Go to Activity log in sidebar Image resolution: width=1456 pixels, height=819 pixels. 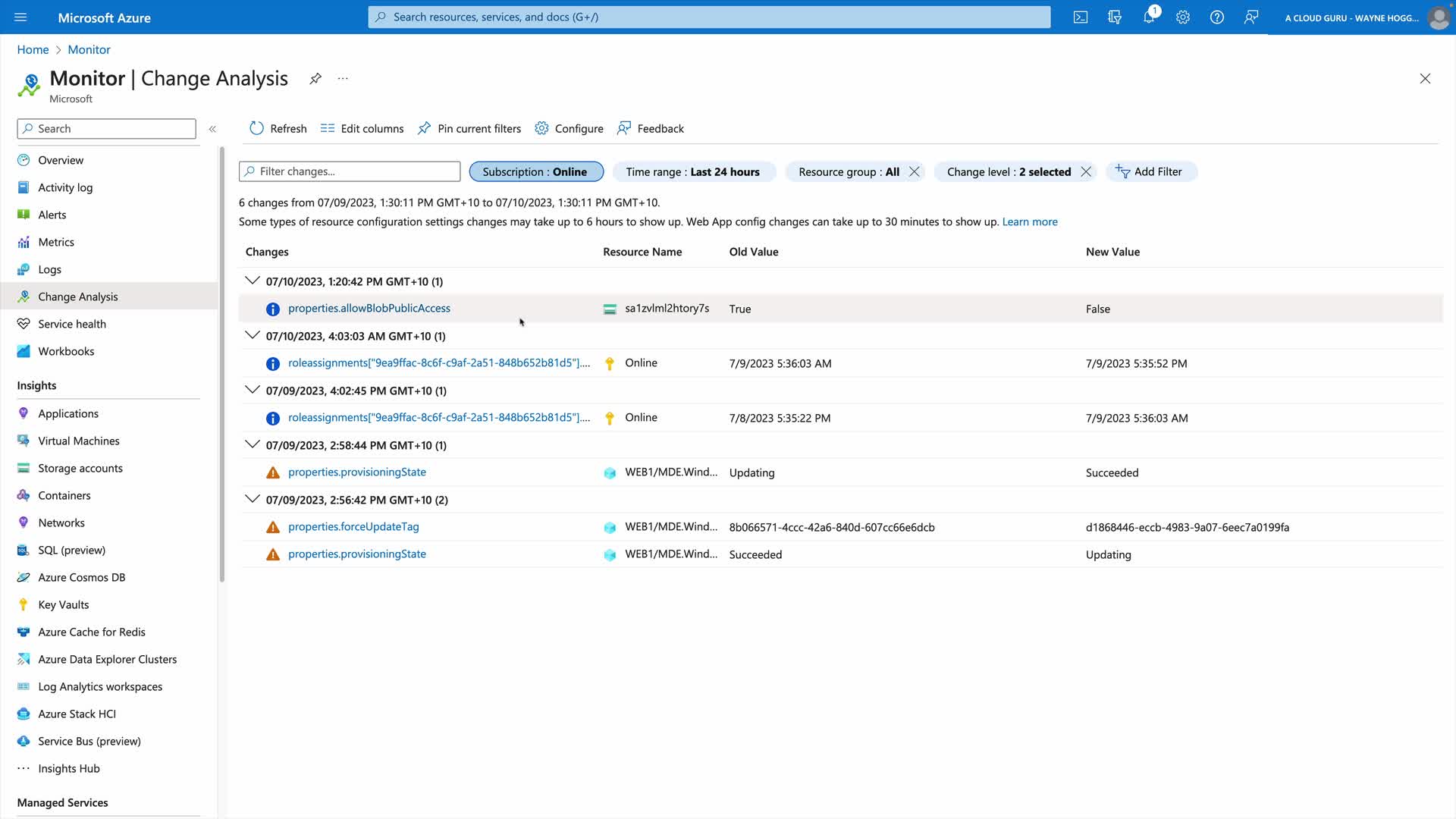pos(65,188)
